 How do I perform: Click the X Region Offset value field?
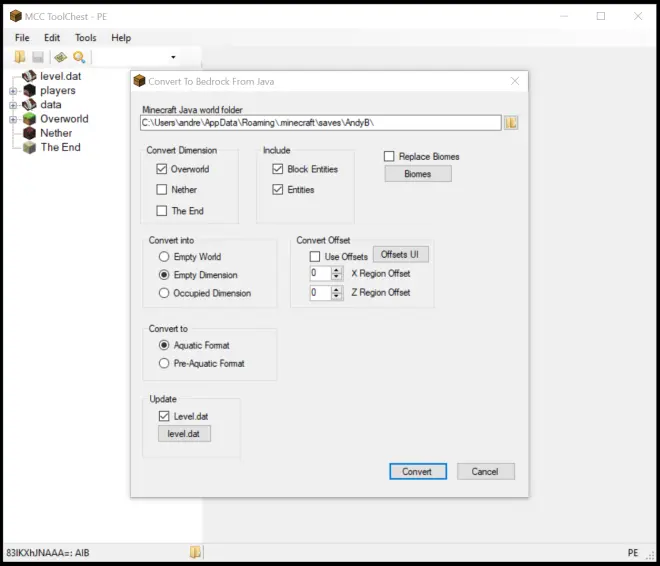[320, 274]
